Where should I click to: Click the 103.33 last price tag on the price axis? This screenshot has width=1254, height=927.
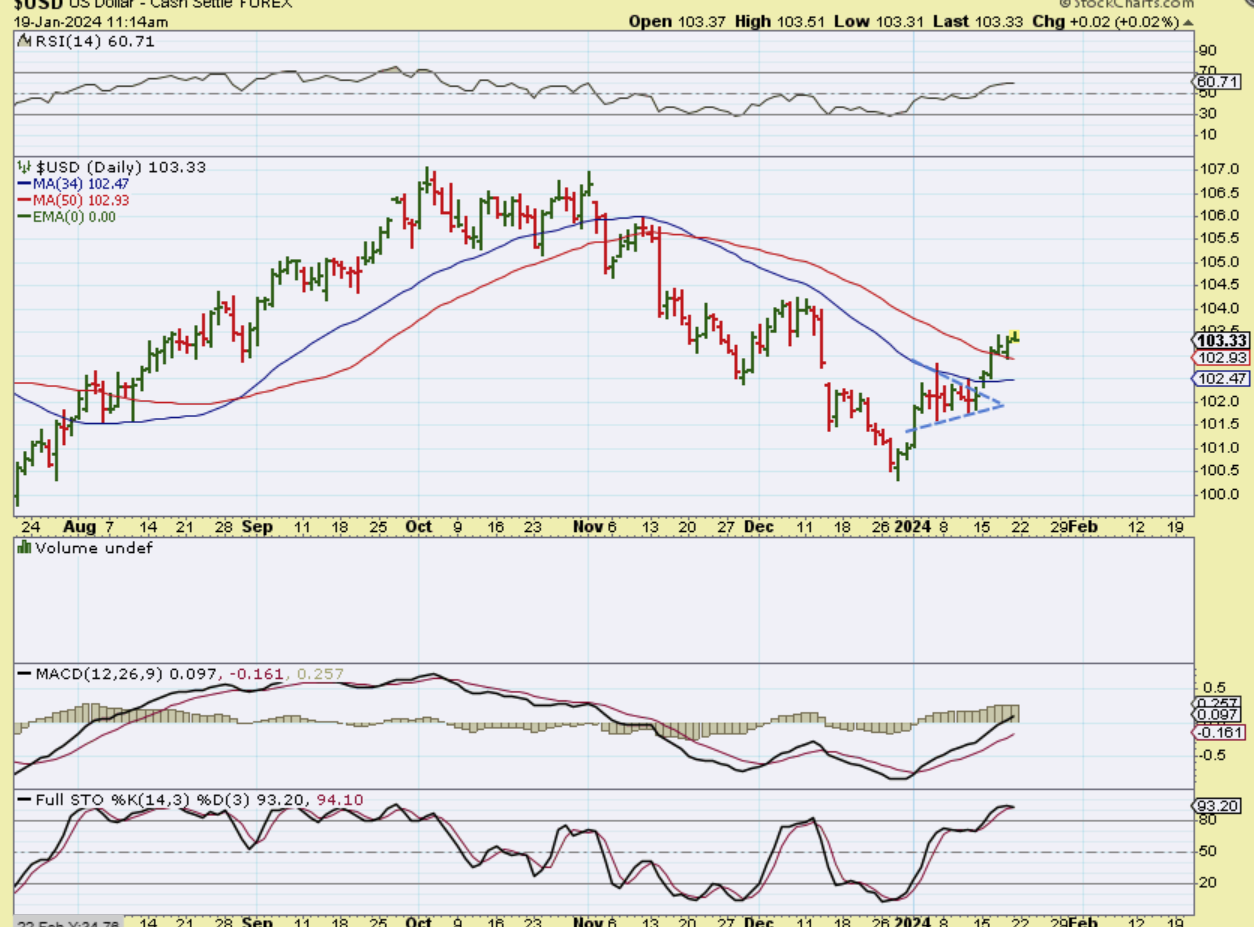(1218, 340)
